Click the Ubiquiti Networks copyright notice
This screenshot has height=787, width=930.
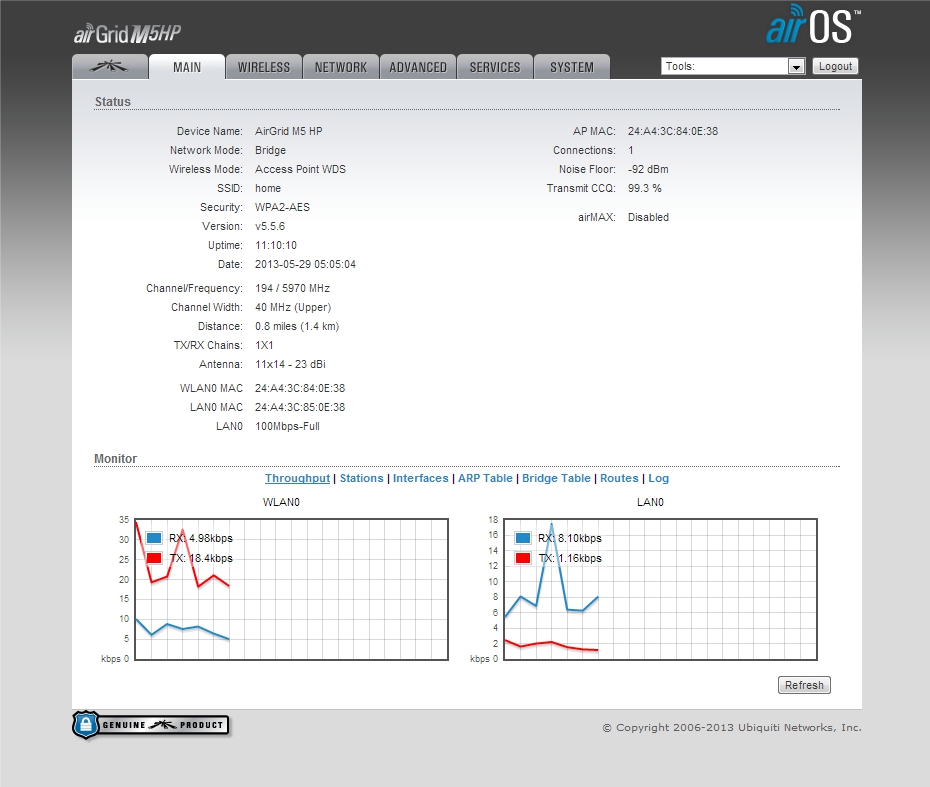click(732, 727)
